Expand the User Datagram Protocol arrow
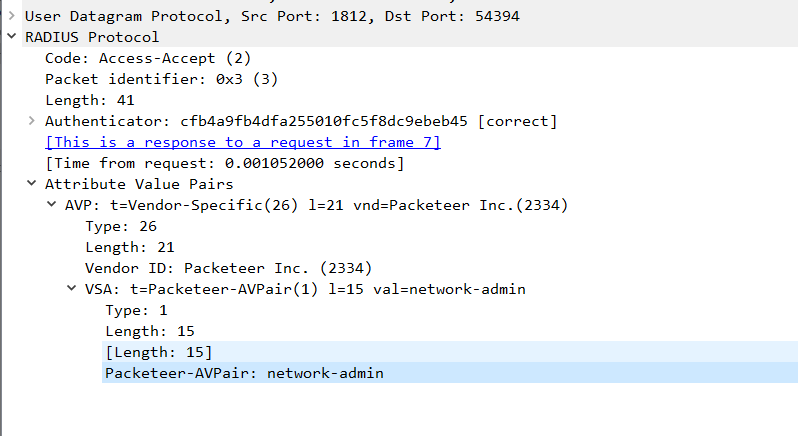 (11, 16)
